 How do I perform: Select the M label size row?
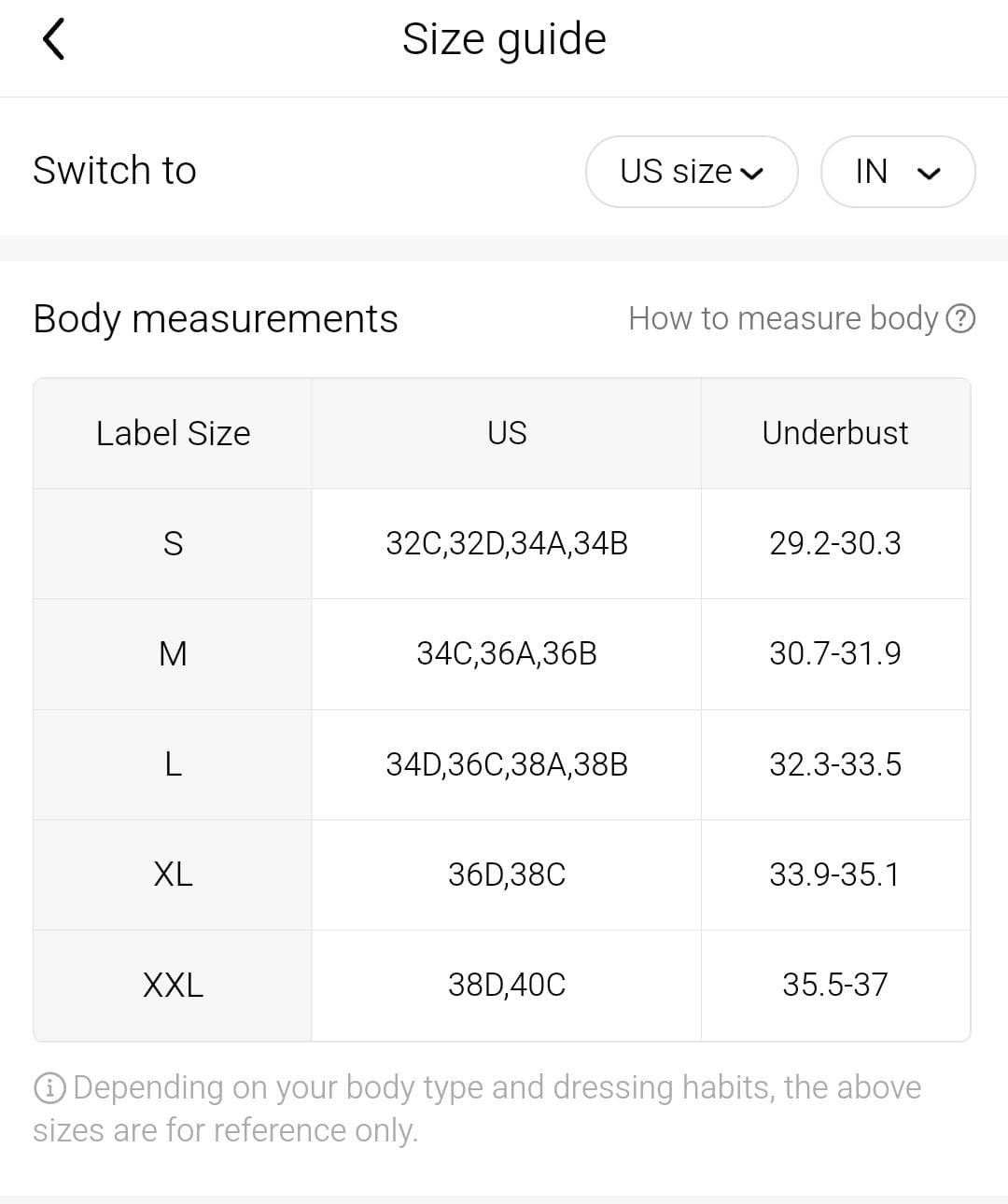pyautogui.click(x=173, y=653)
